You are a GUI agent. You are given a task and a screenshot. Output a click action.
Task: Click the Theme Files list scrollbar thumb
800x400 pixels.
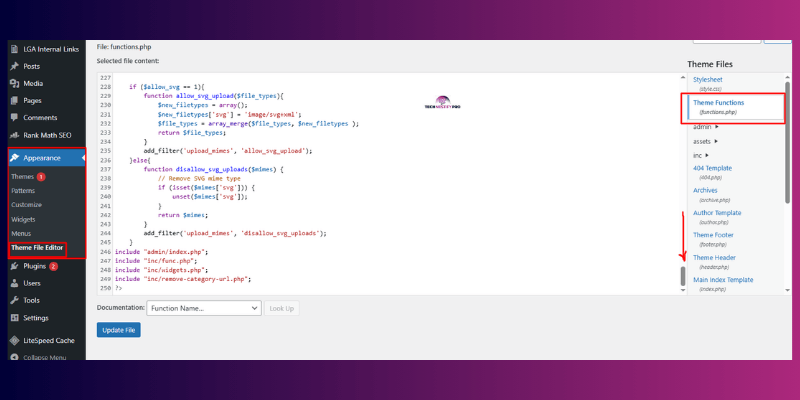[x=788, y=143]
